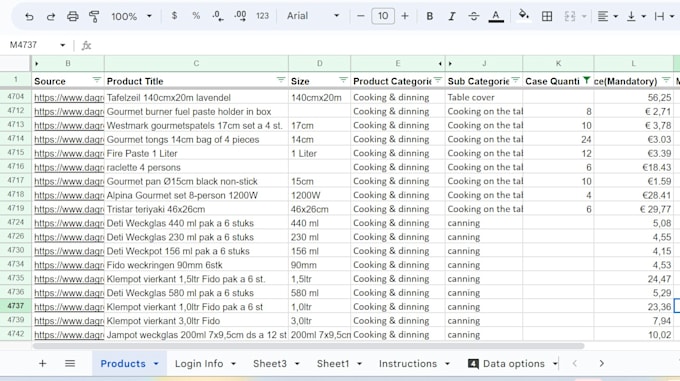Screen dimensions: 680x381
Task: Switch to the Products tab
Action: [x=123, y=364]
